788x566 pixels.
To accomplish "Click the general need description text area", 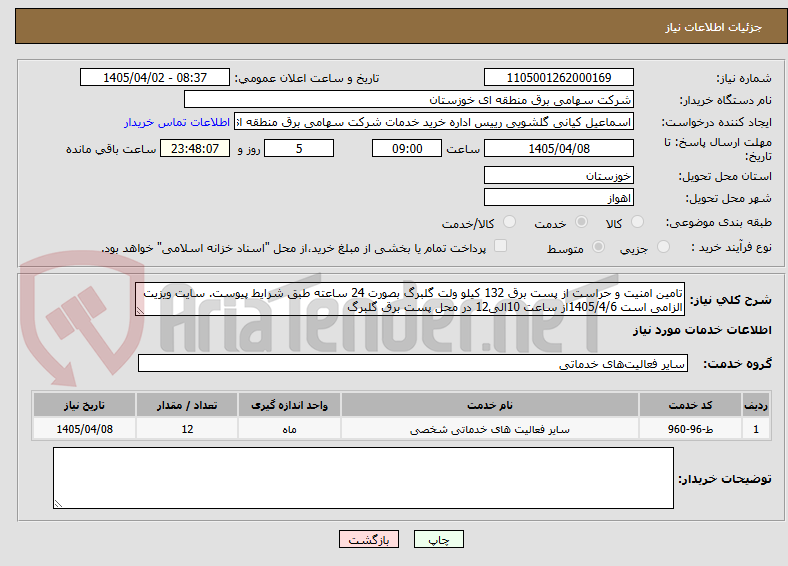I will (x=410, y=300).
